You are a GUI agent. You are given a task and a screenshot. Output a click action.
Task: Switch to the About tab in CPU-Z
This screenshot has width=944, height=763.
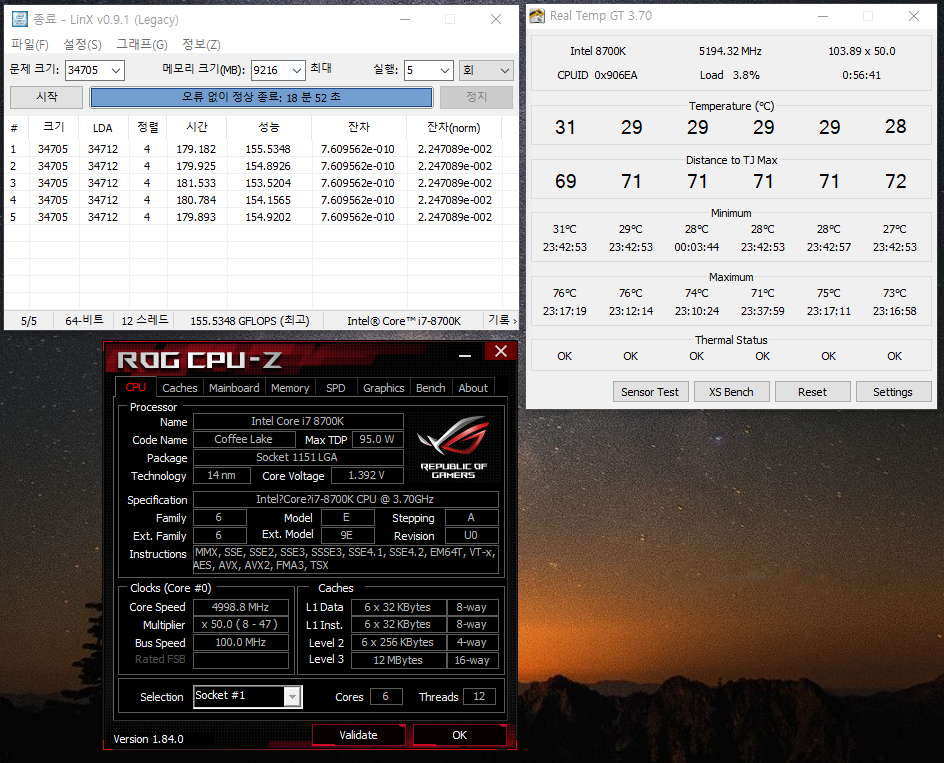click(473, 388)
